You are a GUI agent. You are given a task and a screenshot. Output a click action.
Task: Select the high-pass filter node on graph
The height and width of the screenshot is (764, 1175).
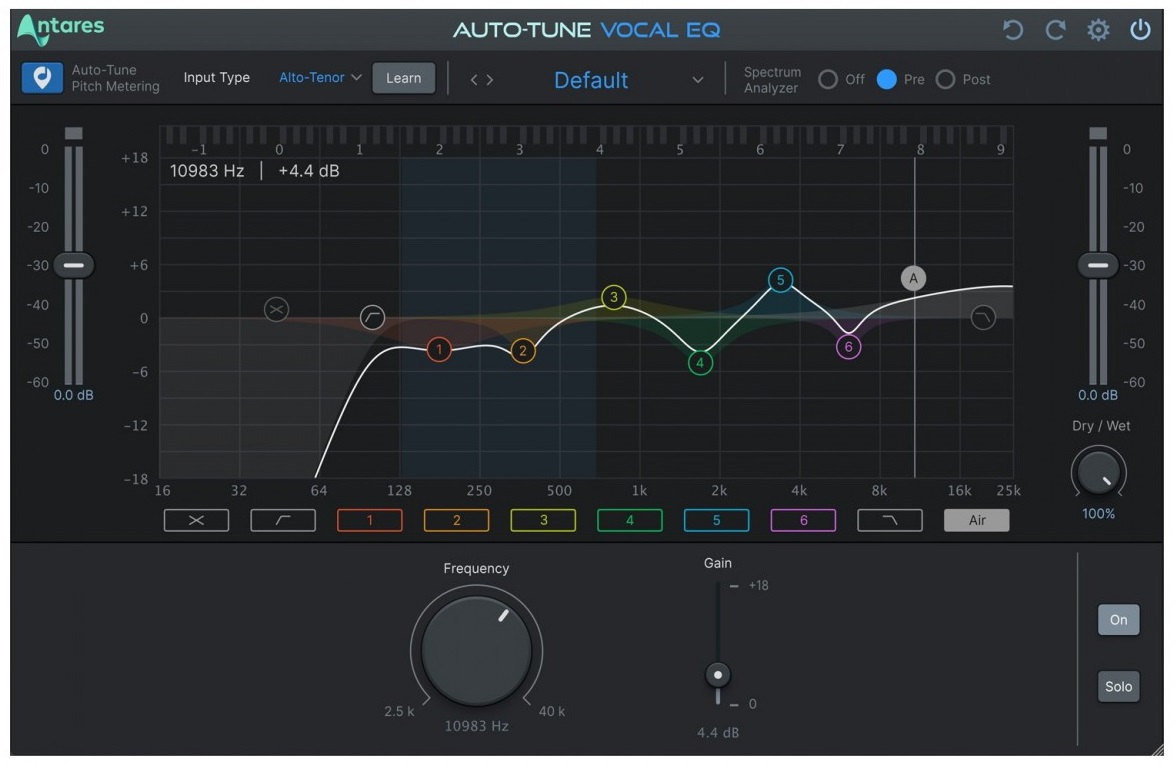coord(372,318)
